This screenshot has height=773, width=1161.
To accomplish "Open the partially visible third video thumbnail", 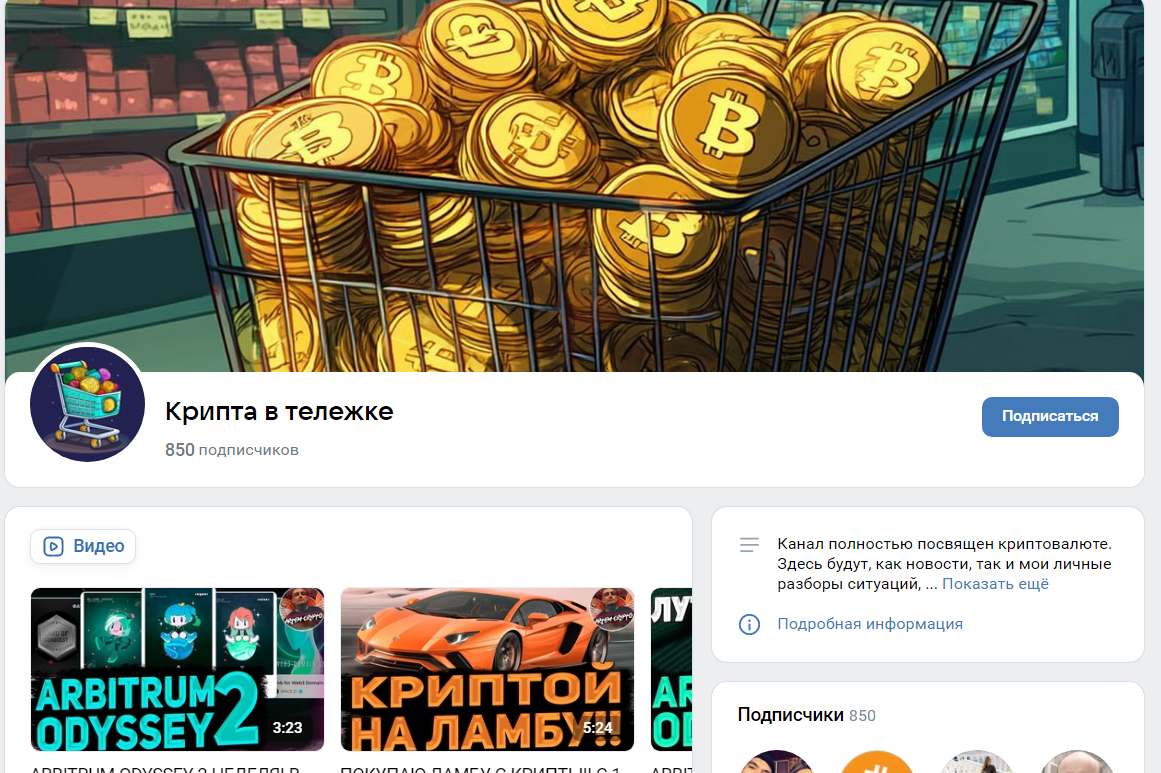I will point(672,669).
